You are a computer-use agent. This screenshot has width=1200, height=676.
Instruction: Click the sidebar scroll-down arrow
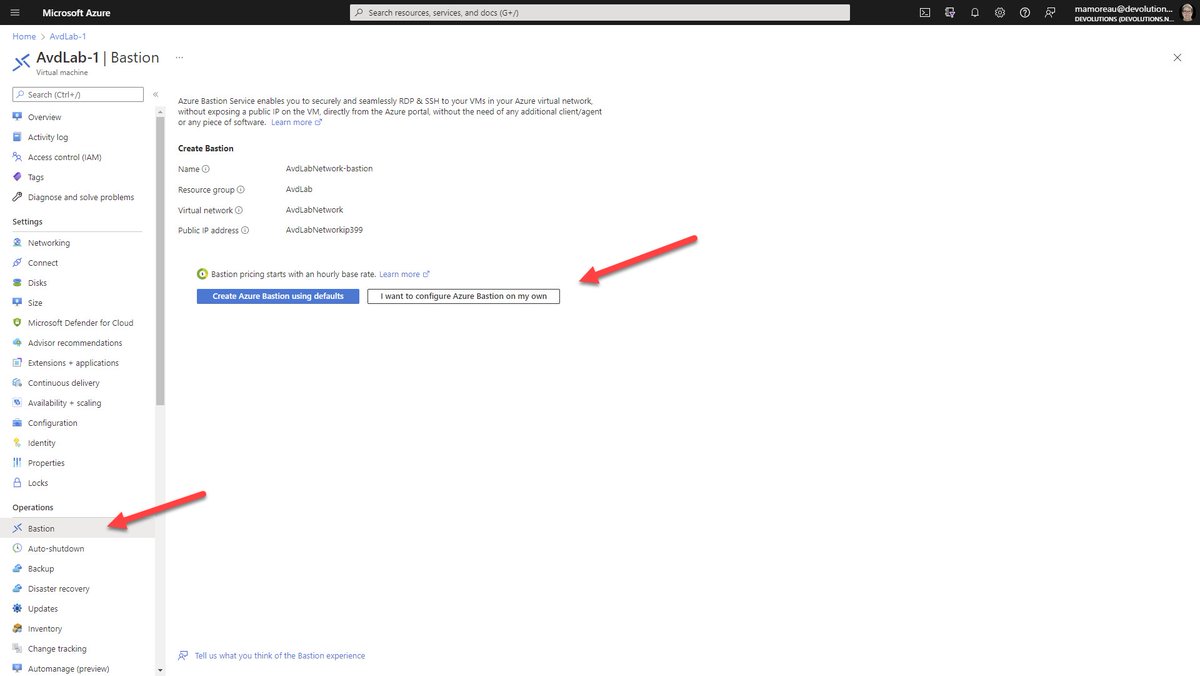(x=160, y=669)
